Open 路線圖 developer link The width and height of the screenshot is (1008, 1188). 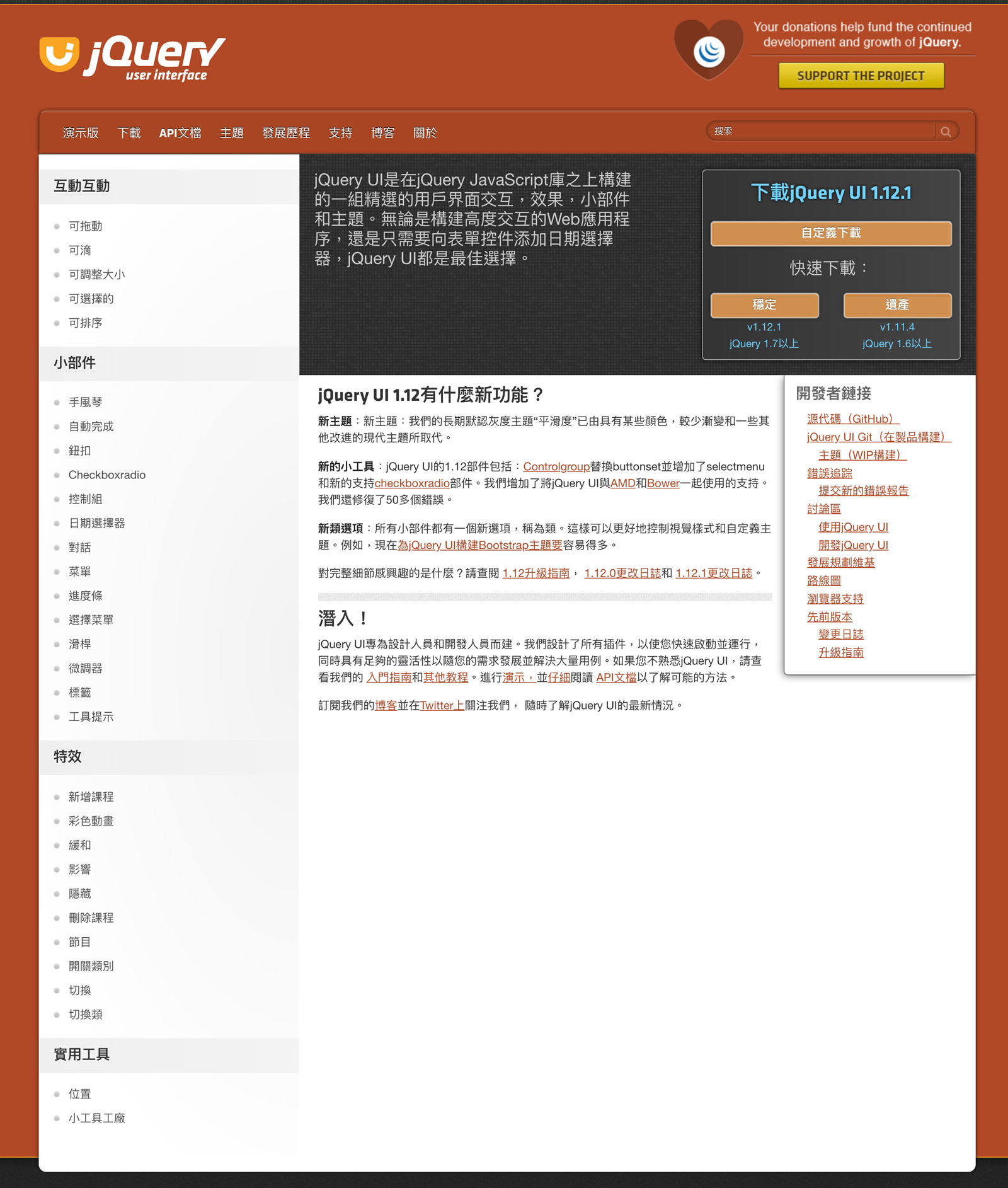[x=824, y=581]
